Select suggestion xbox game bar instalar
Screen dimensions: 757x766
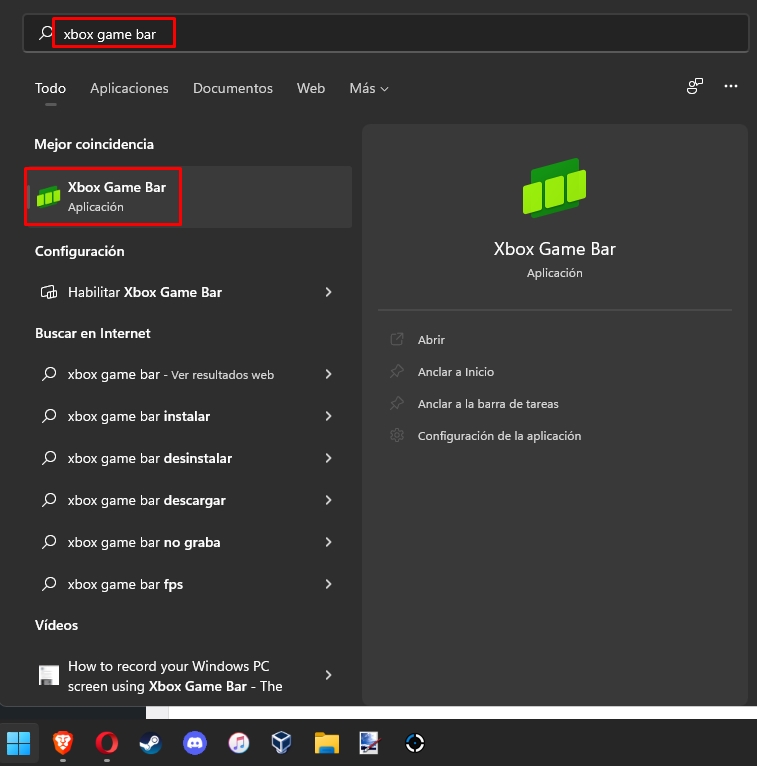pos(189,416)
